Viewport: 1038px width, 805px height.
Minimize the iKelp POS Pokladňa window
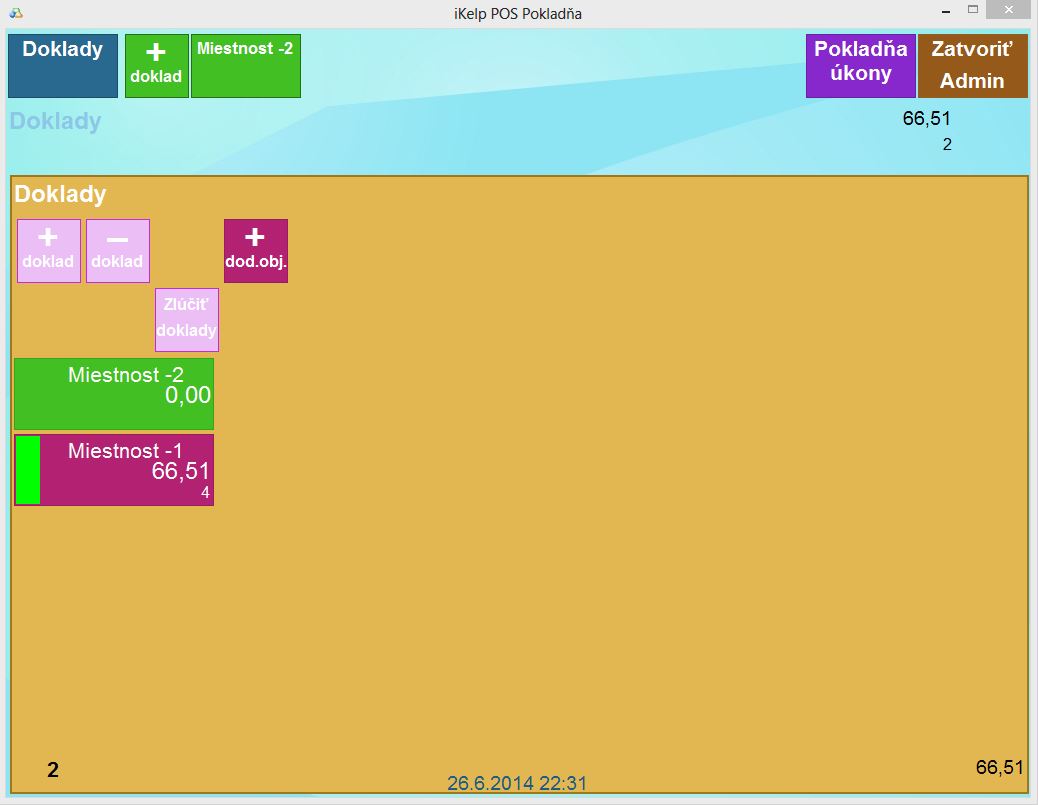click(944, 11)
